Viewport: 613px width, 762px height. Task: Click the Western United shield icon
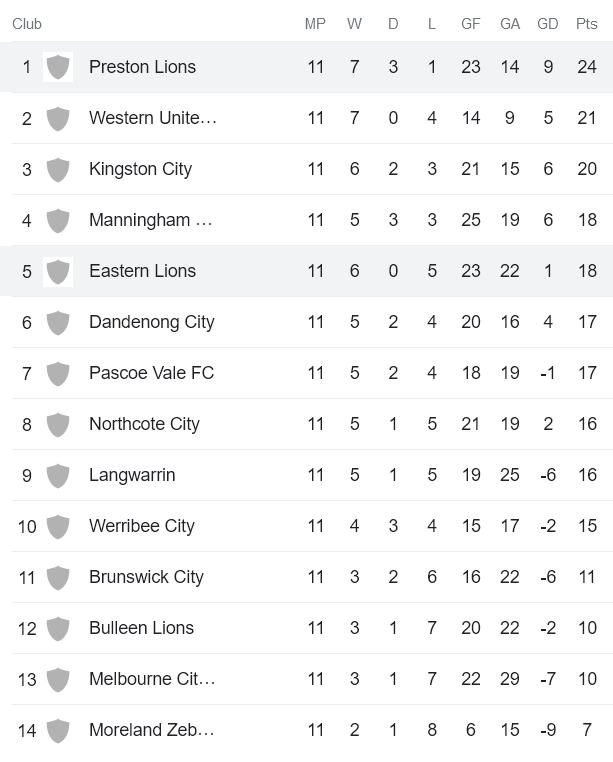pyautogui.click(x=58, y=118)
